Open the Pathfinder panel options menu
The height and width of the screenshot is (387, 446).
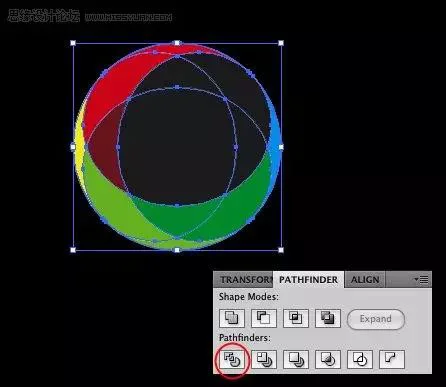tap(422, 279)
